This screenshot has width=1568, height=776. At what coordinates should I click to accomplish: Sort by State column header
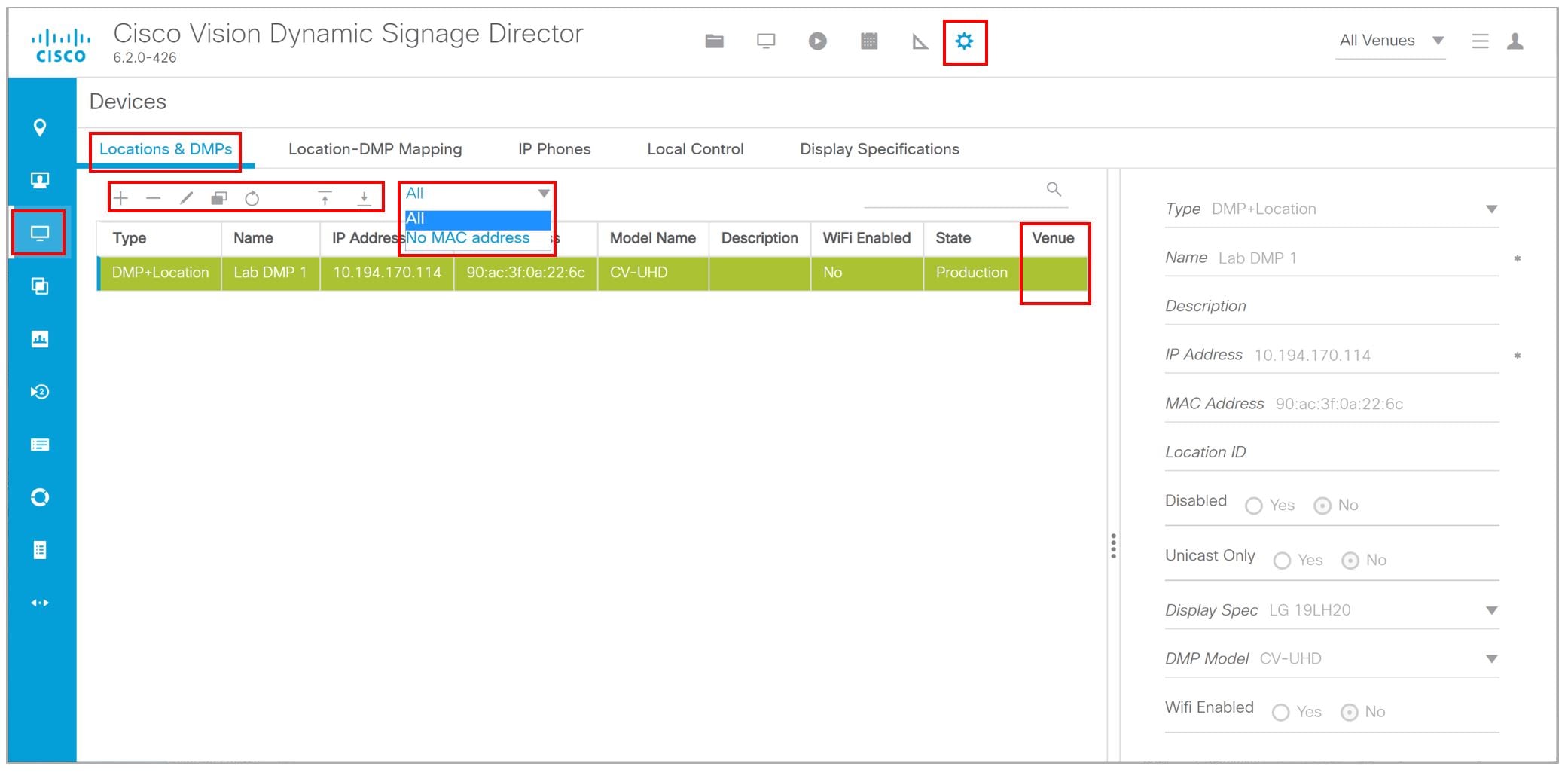pyautogui.click(x=972, y=238)
